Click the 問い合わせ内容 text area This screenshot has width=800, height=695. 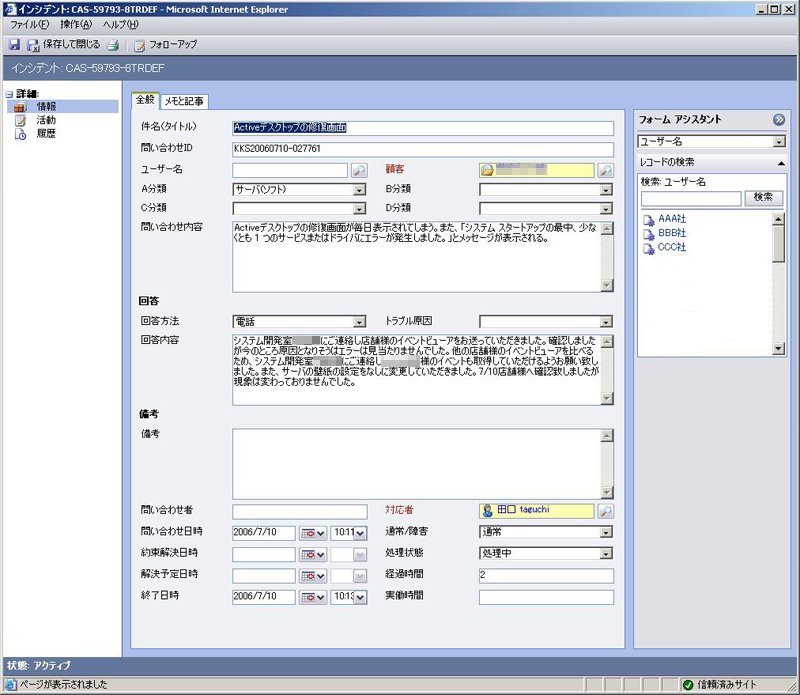[423, 257]
